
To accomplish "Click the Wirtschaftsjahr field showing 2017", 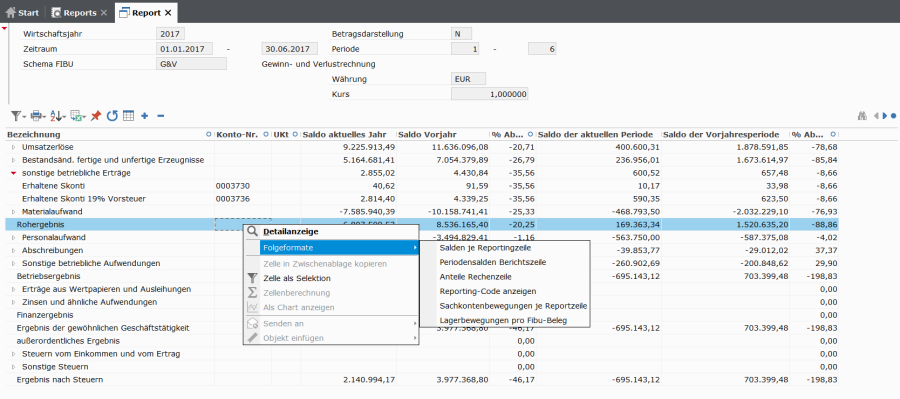I will [170, 34].
